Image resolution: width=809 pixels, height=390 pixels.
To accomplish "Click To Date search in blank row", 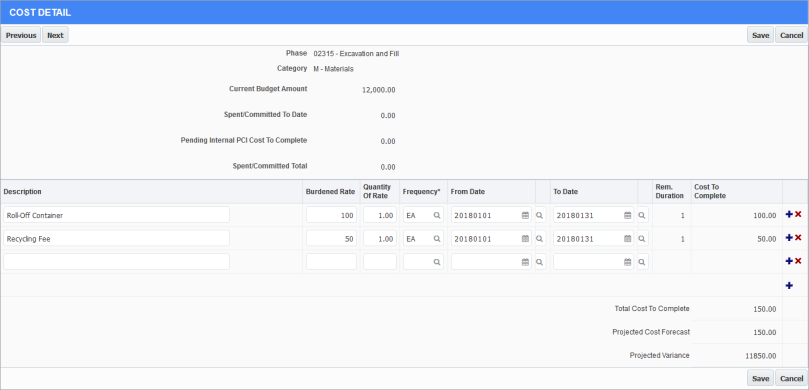I will coord(642,262).
